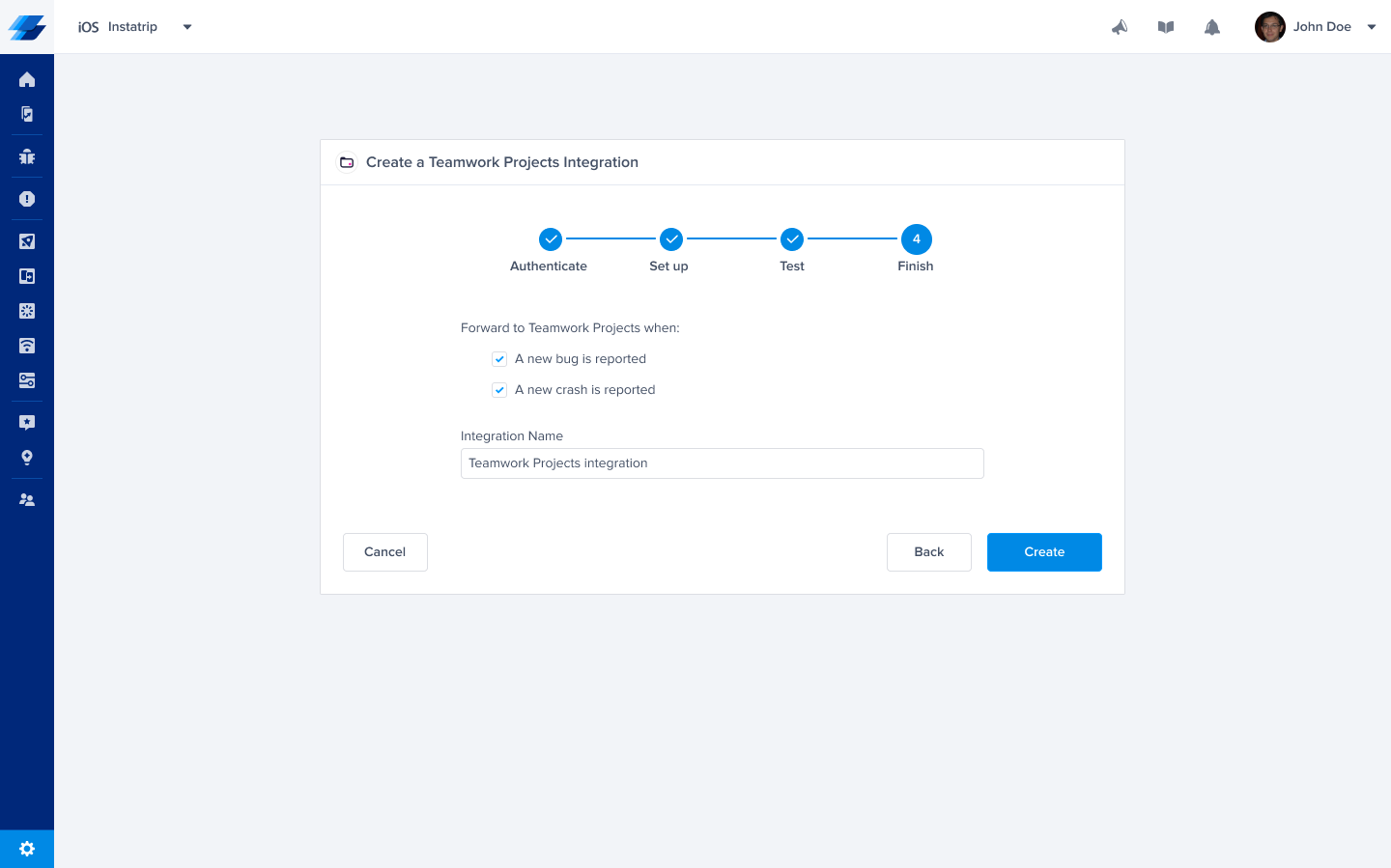This screenshot has width=1391, height=868.
Task: Click the announcements megaphone icon
Action: coord(1120,27)
